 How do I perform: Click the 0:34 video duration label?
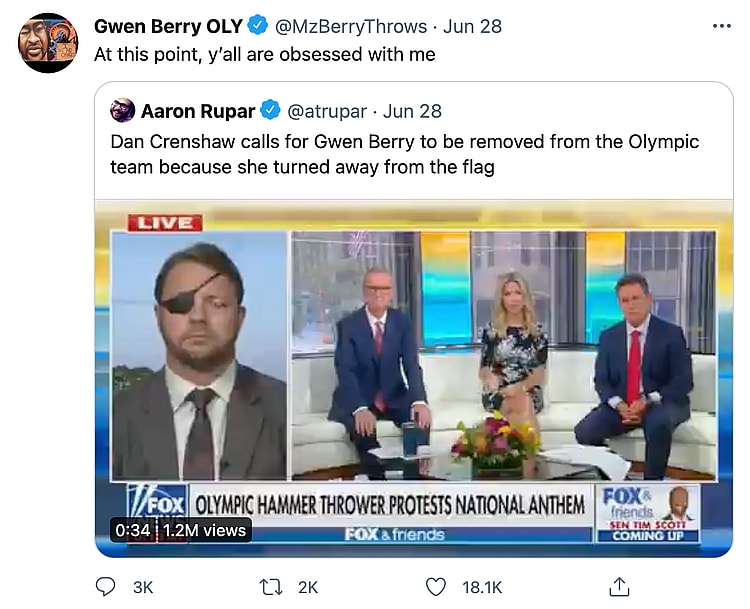pyautogui.click(x=133, y=531)
